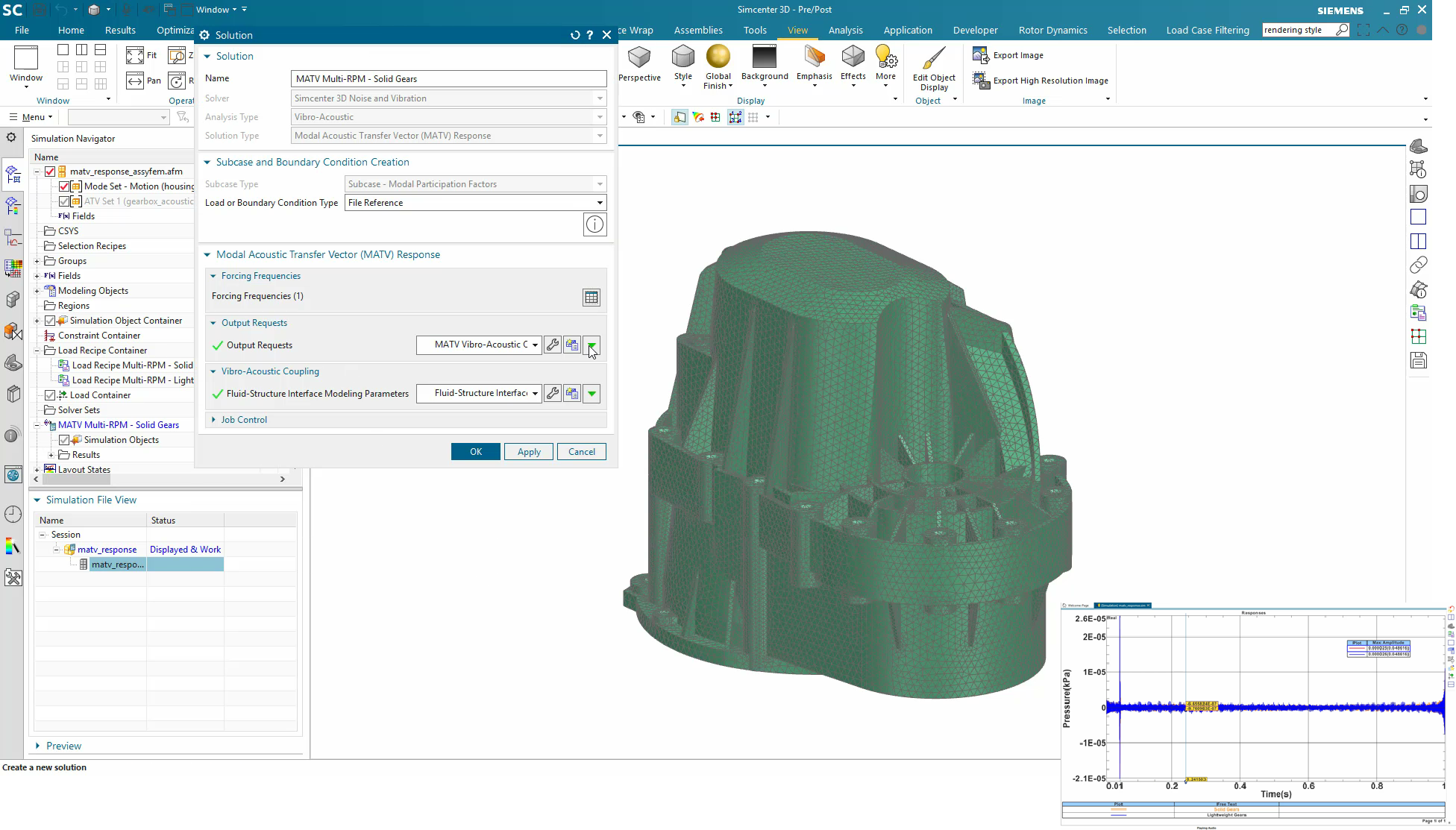Toggle the Load Container checkbox
1456x830 pixels.
point(49,394)
